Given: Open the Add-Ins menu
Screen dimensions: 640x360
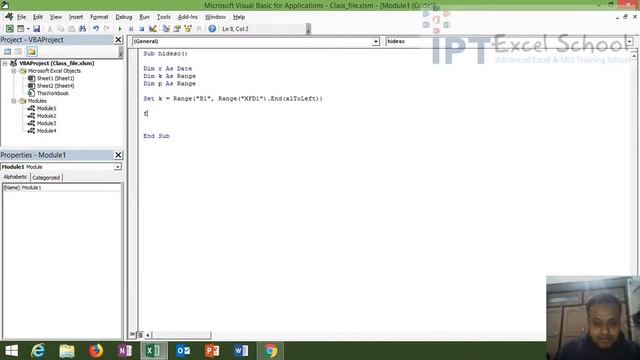Looking at the screenshot, I should pos(188,17).
